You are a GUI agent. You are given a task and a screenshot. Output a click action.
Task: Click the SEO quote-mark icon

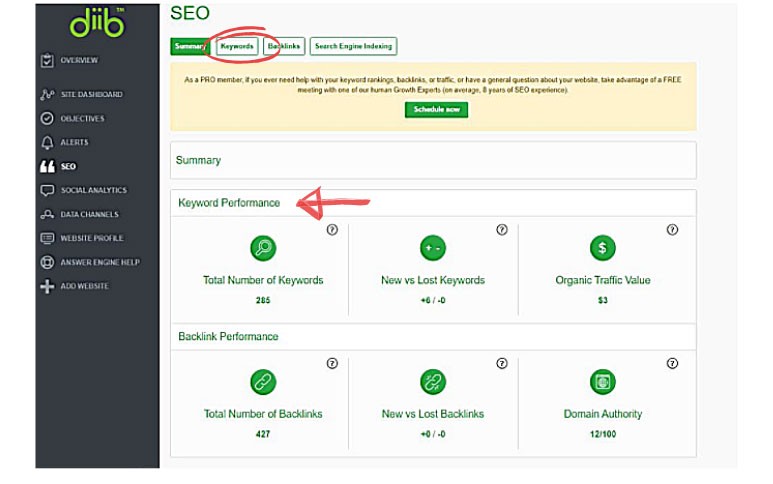point(47,167)
